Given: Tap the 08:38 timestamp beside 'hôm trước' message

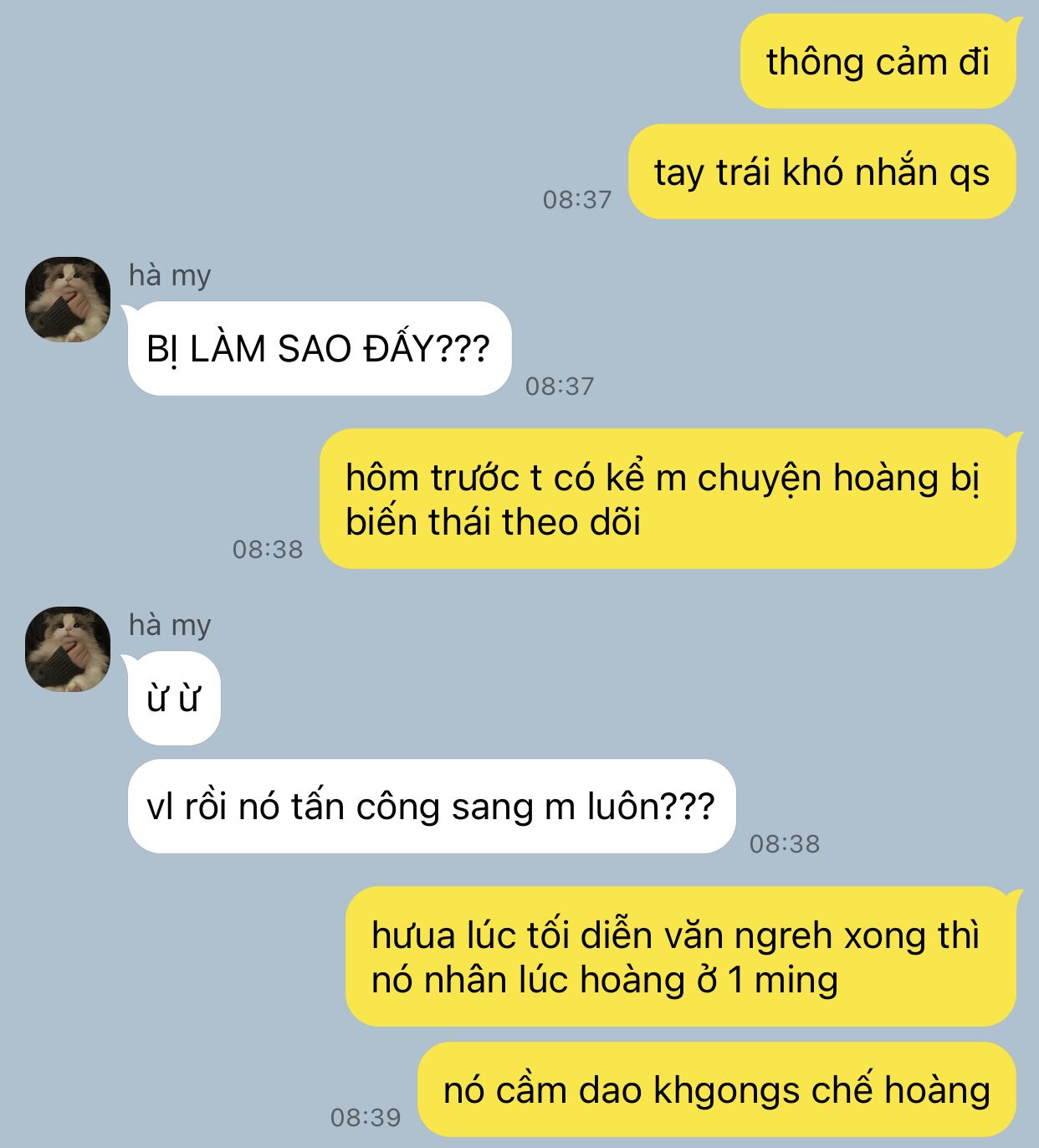Looking at the screenshot, I should click(268, 549).
